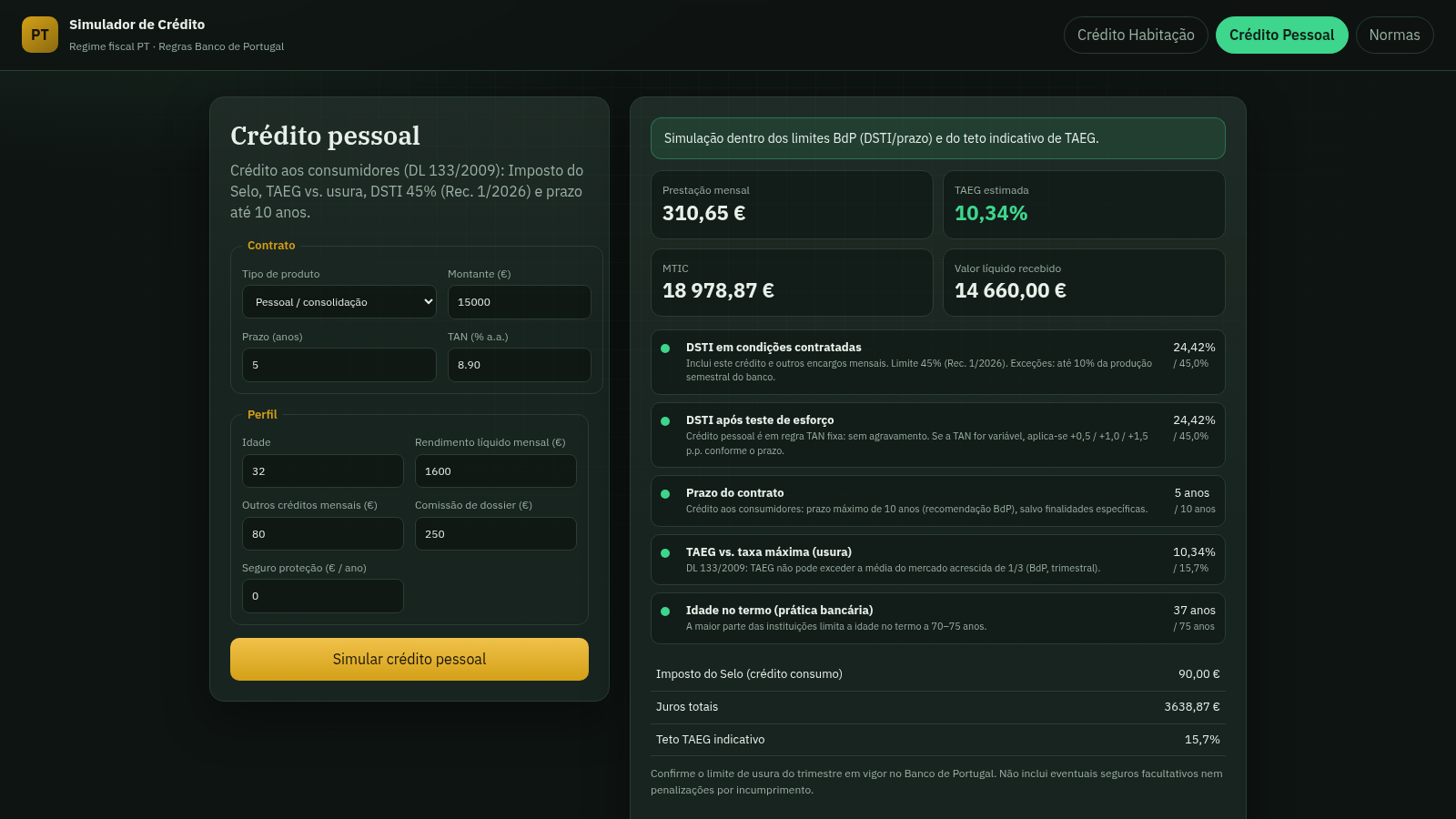Click status dot of Idade no termo
This screenshot has height=819, width=1456.
(665, 612)
